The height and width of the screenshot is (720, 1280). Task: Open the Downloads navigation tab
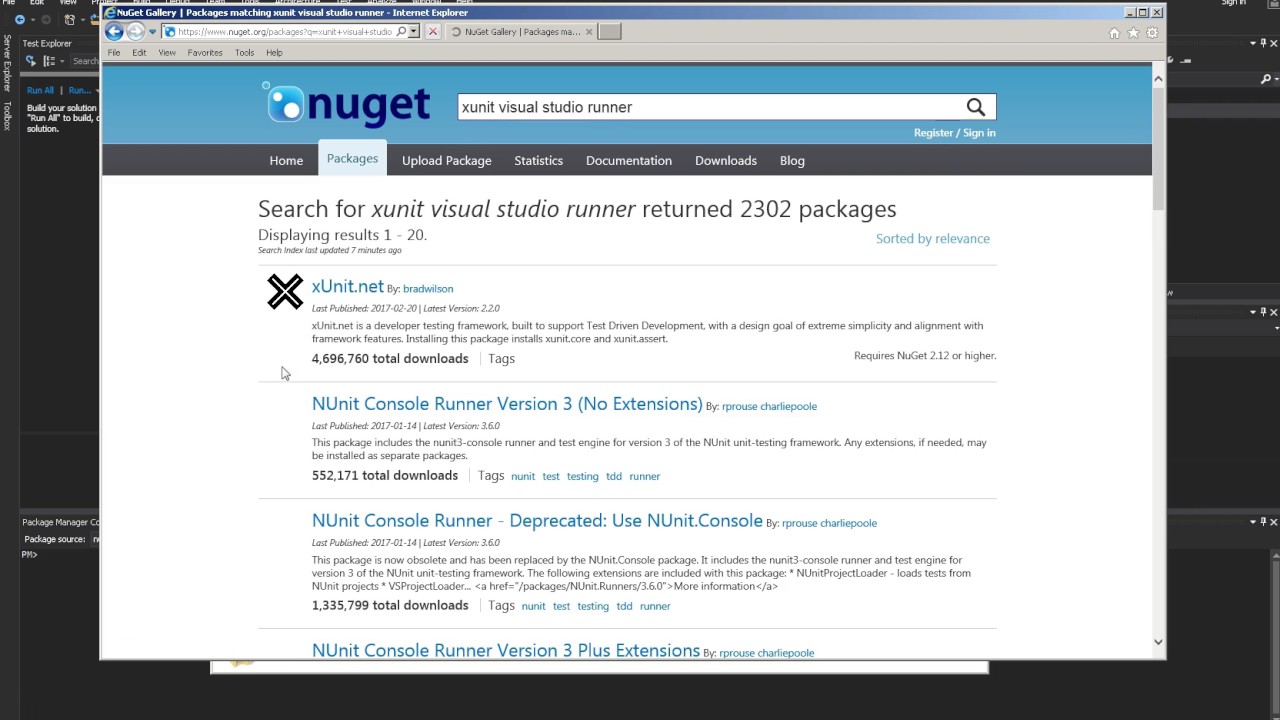(x=726, y=160)
